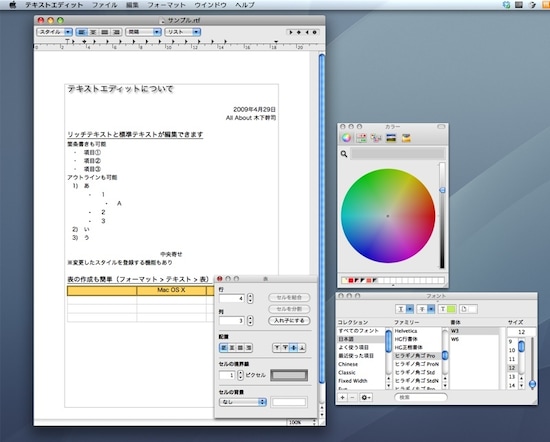Click the table rows stepper
The width and height of the screenshot is (550, 442).
coord(250,299)
